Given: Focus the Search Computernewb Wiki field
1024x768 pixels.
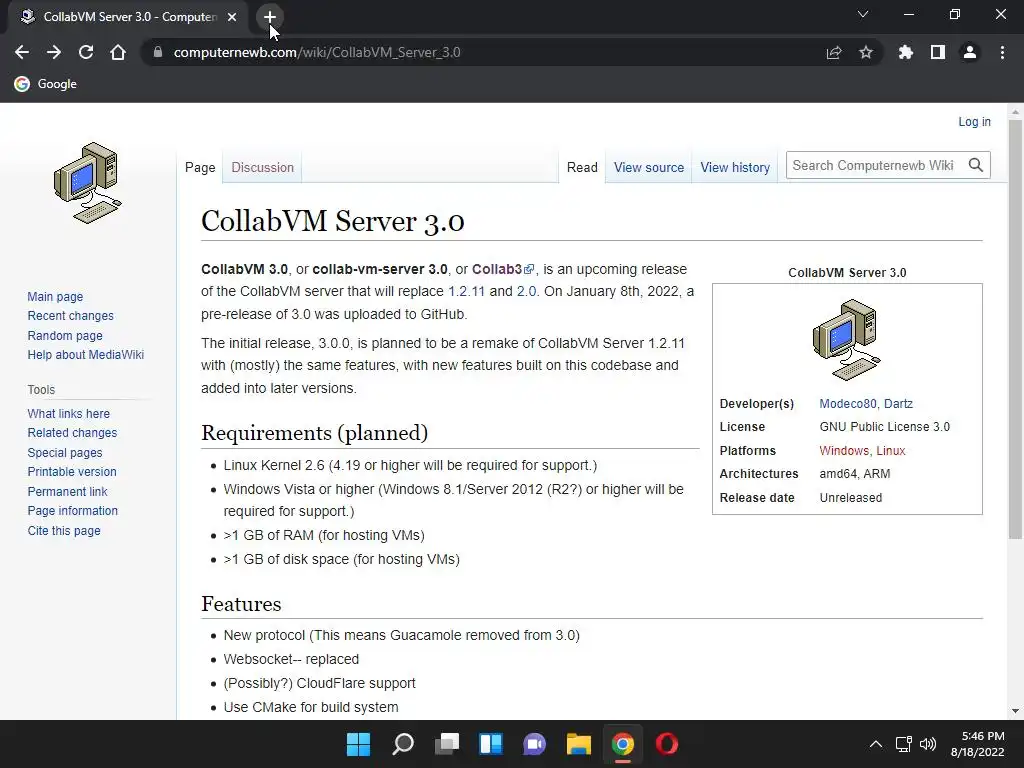Looking at the screenshot, I should (x=875, y=165).
